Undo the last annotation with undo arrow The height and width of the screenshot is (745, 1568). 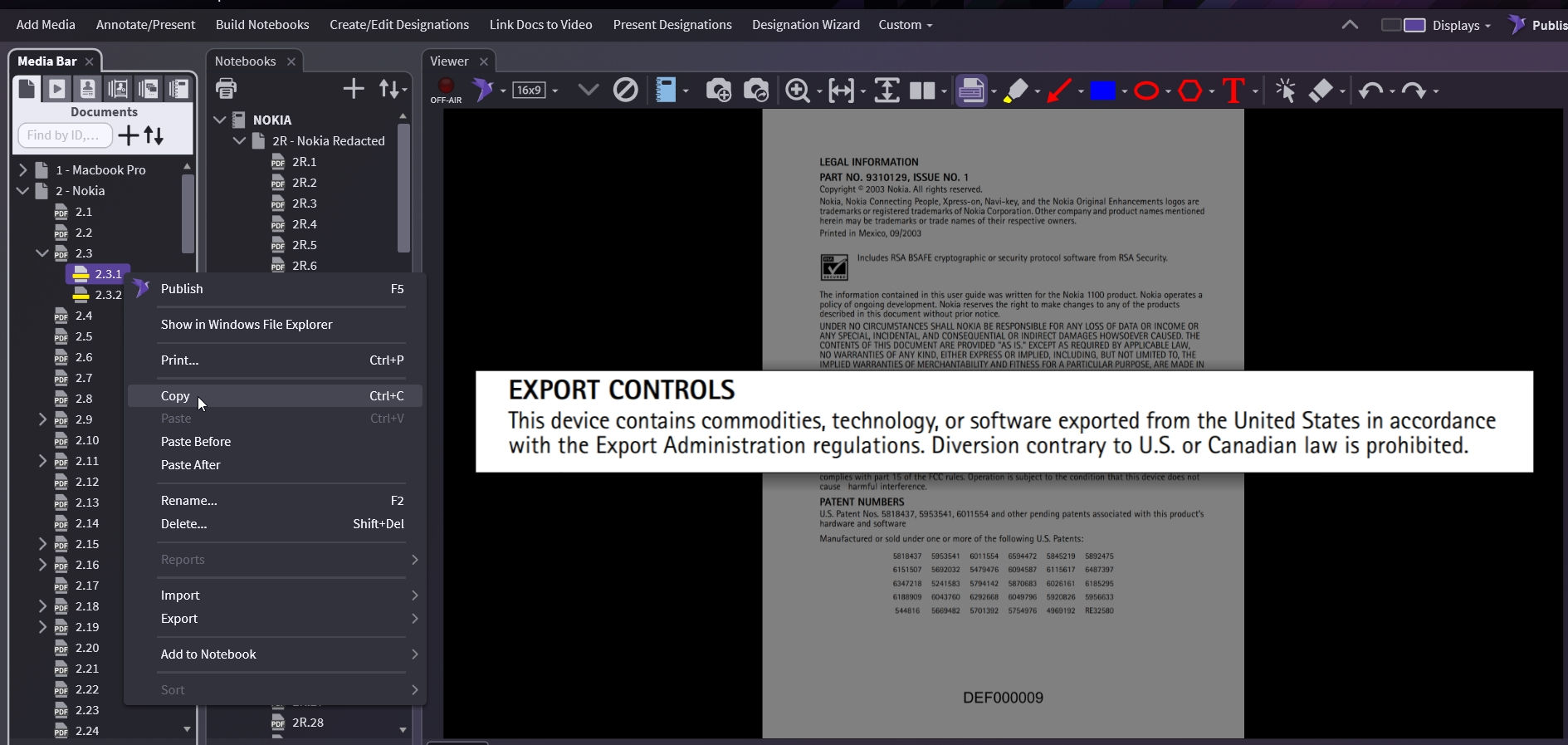1370,91
